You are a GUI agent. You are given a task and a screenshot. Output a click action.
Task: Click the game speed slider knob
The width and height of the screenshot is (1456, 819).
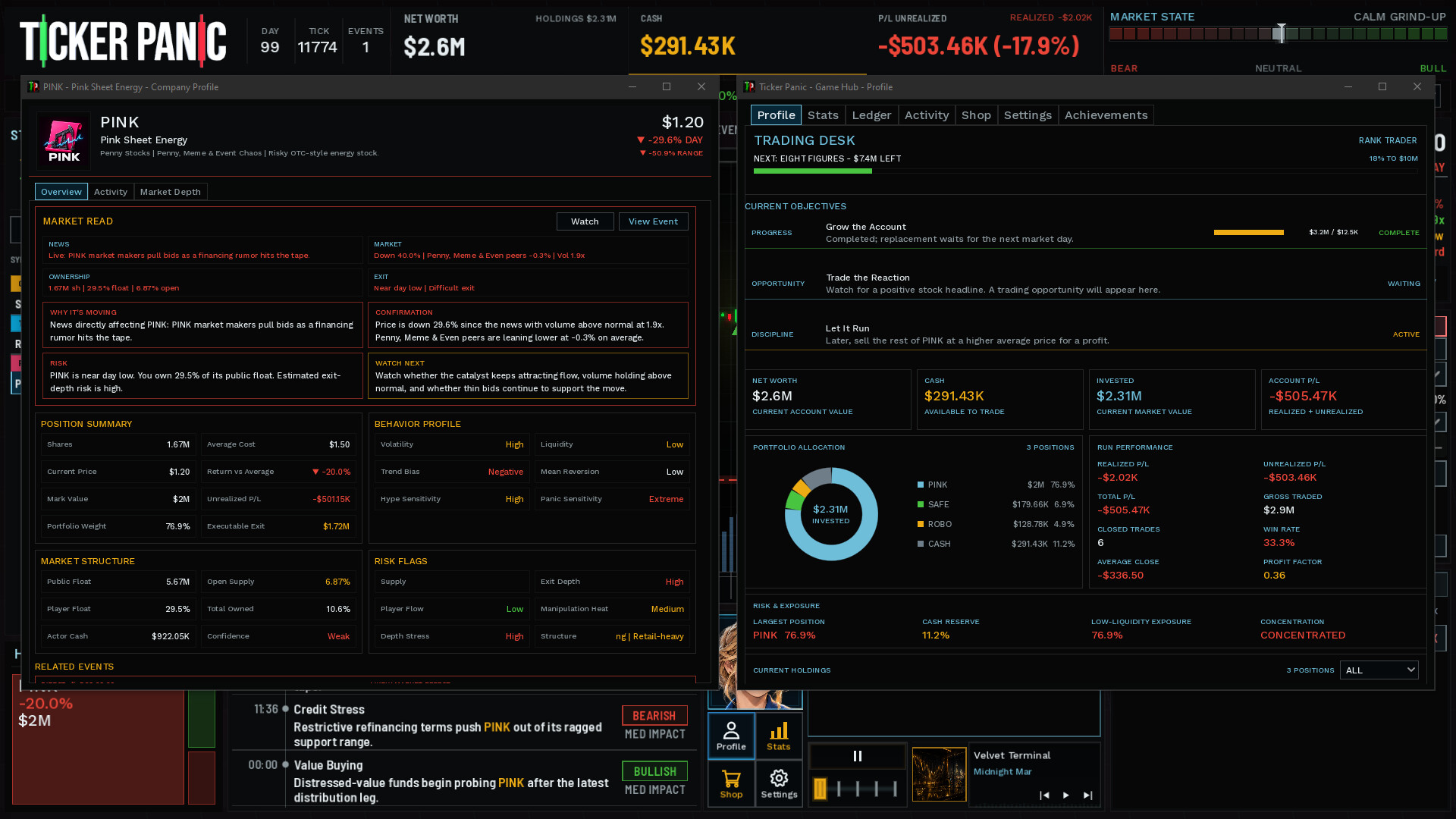click(820, 789)
